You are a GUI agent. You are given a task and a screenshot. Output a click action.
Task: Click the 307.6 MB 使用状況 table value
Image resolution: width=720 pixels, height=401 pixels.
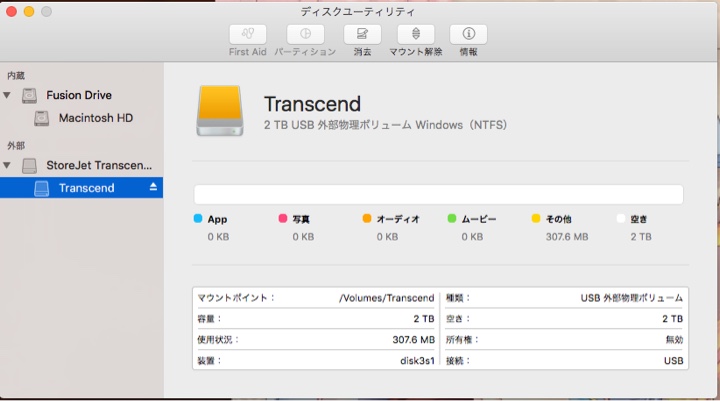coord(413,340)
